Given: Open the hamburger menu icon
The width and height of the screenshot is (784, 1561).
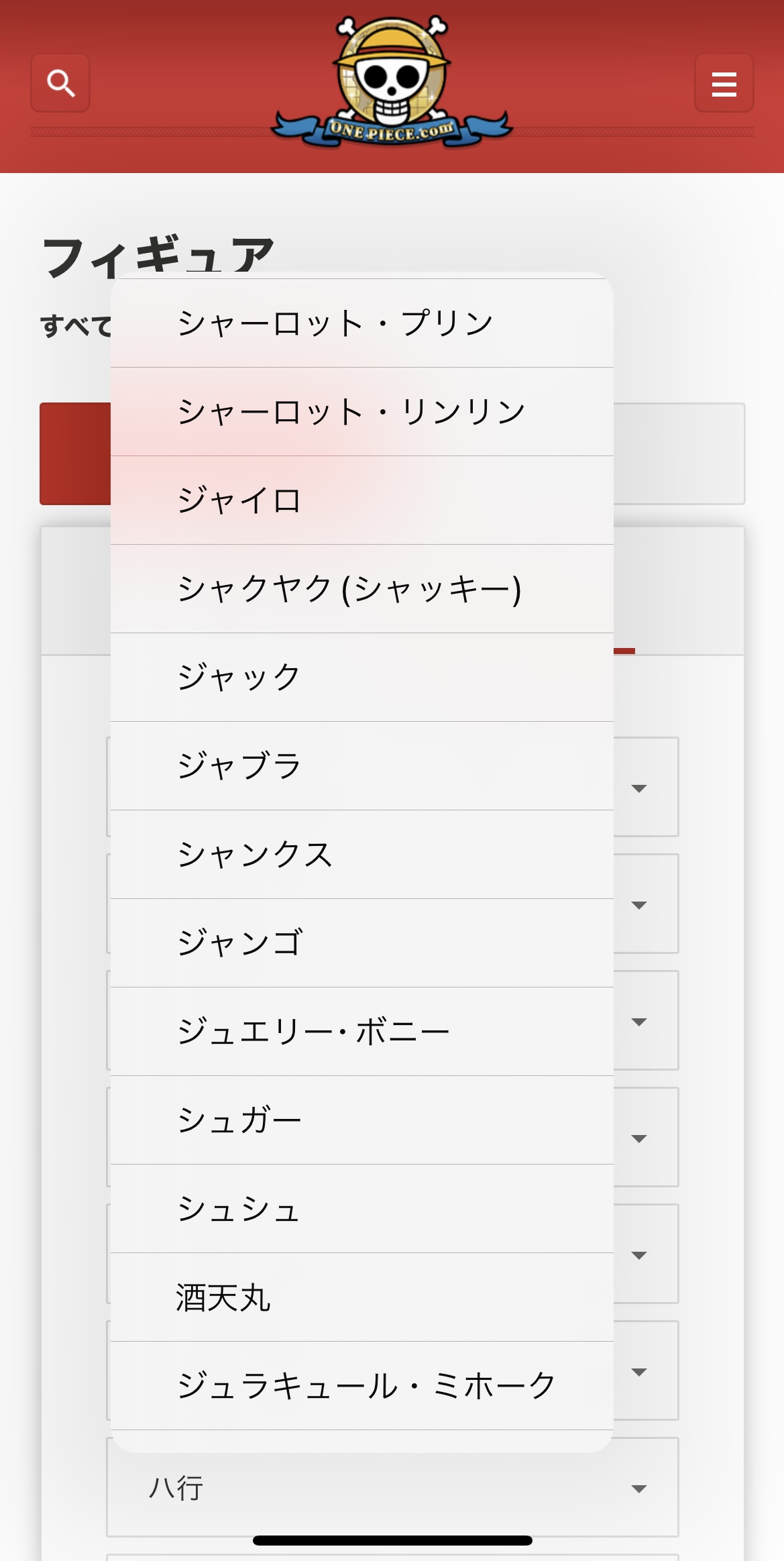Looking at the screenshot, I should coord(724,83).
